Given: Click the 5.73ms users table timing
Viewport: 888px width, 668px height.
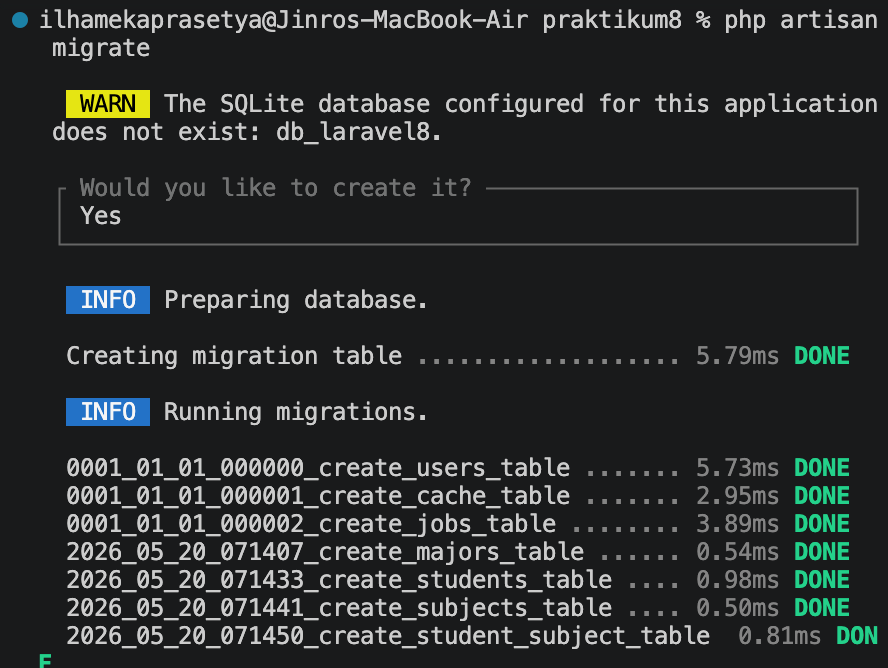Looking at the screenshot, I should click(x=737, y=468).
